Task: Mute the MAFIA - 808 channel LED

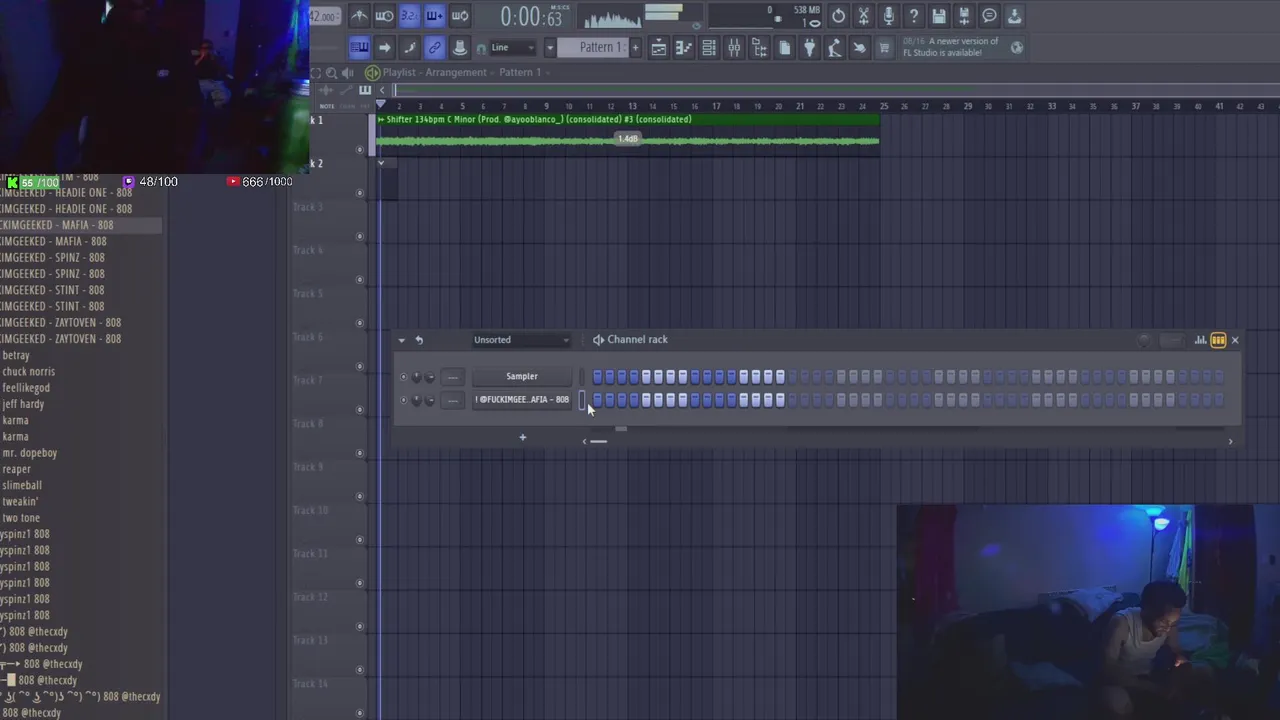Action: (x=404, y=400)
